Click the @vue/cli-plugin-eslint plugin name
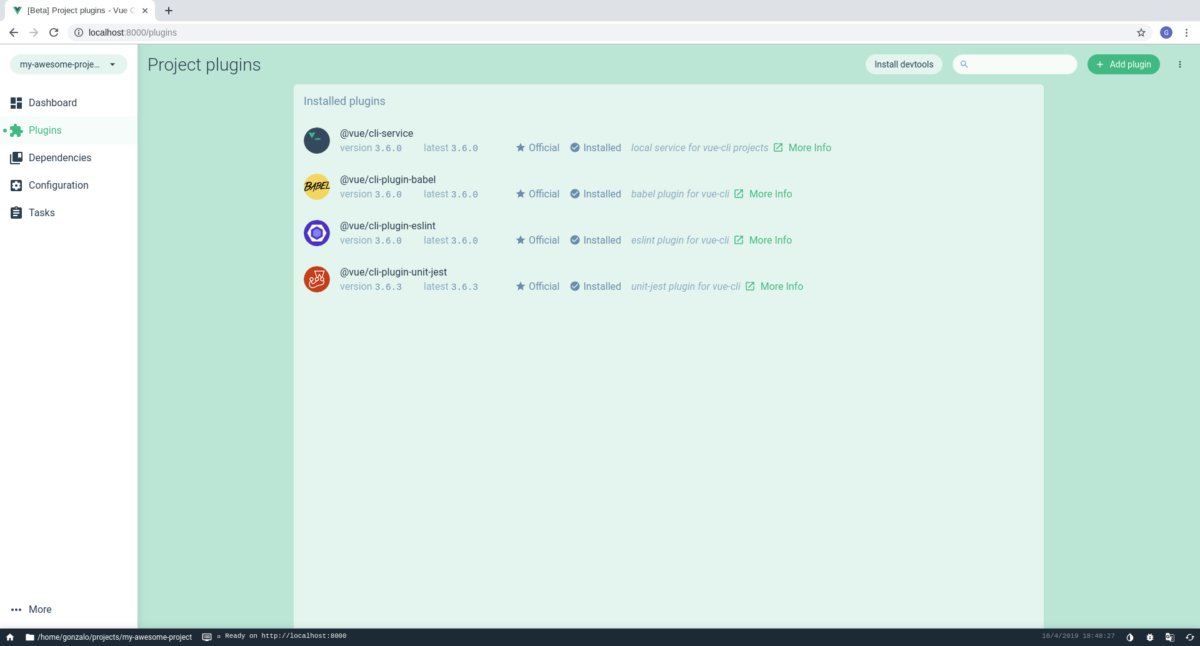1200x646 pixels. [388, 226]
